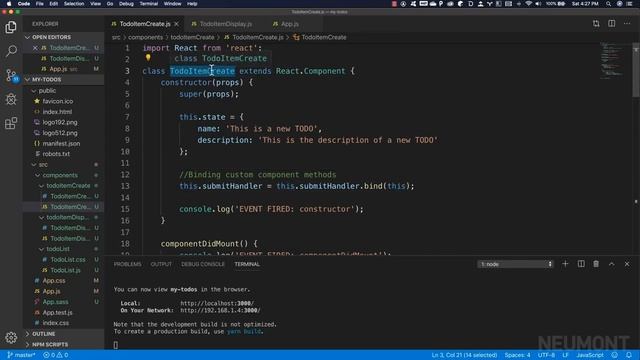Close the TodoItemCreate.js tab
Image resolution: width=640 pixels, height=360 pixels.
[x=176, y=24]
